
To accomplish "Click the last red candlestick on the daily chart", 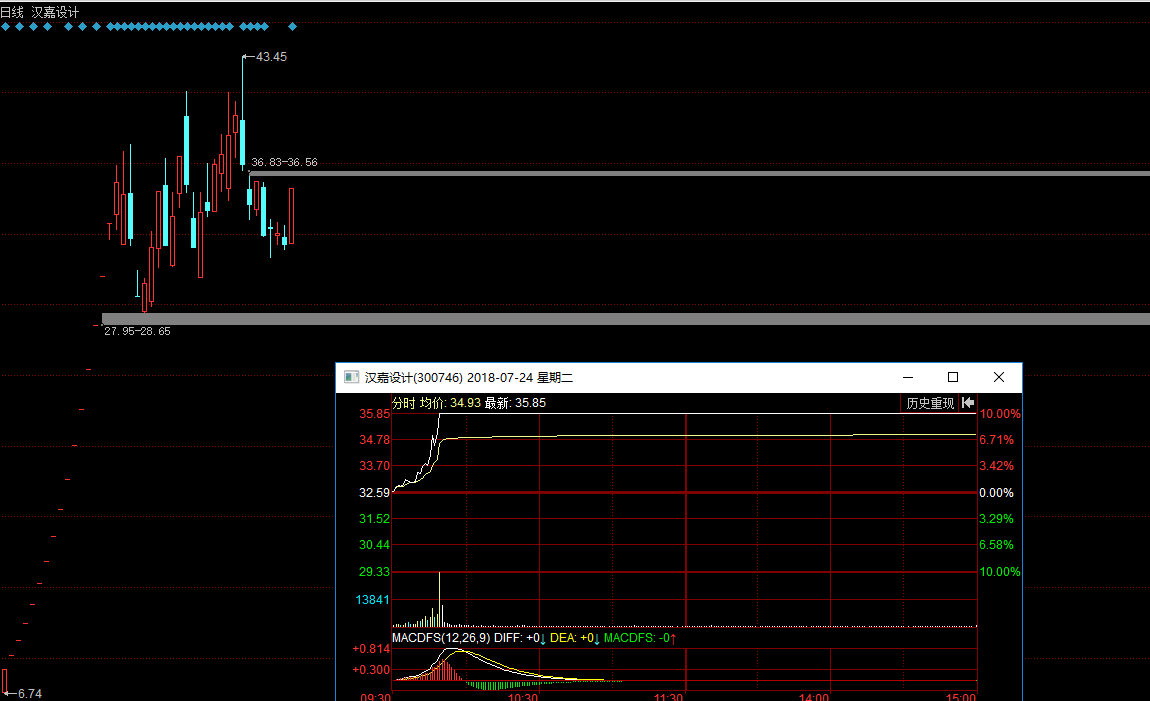I will pos(292,216).
